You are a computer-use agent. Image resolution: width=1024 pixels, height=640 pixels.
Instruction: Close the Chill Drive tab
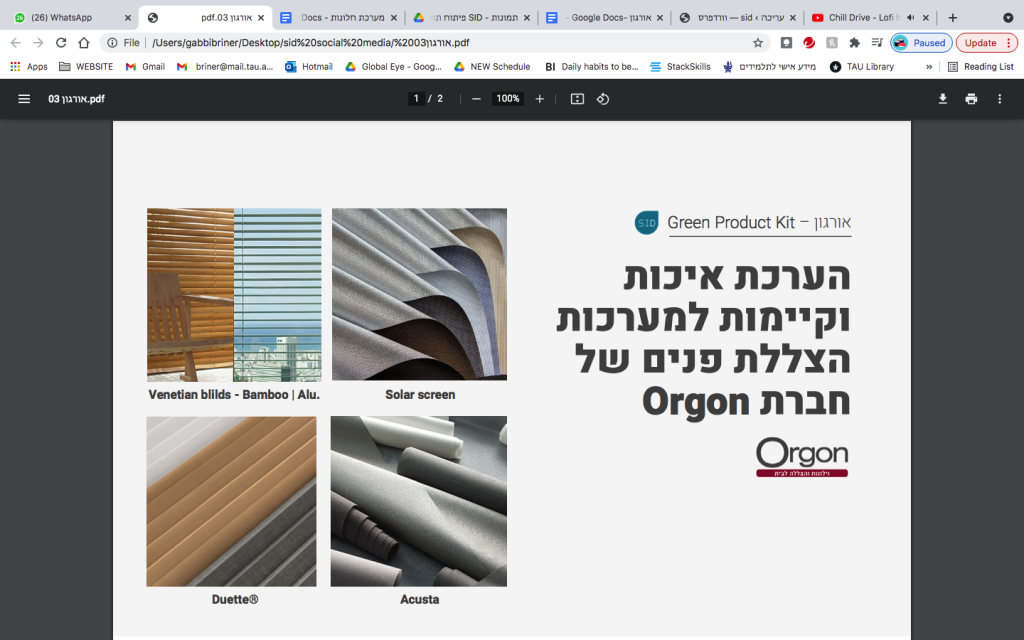(925, 18)
